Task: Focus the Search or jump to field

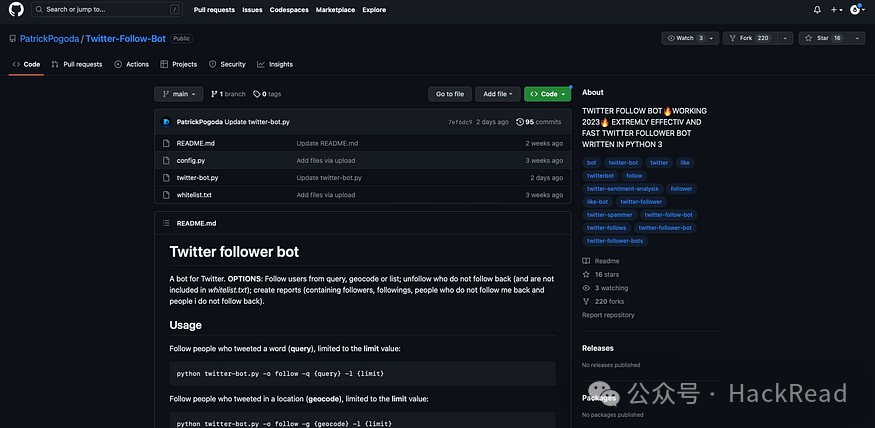Action: coord(107,9)
